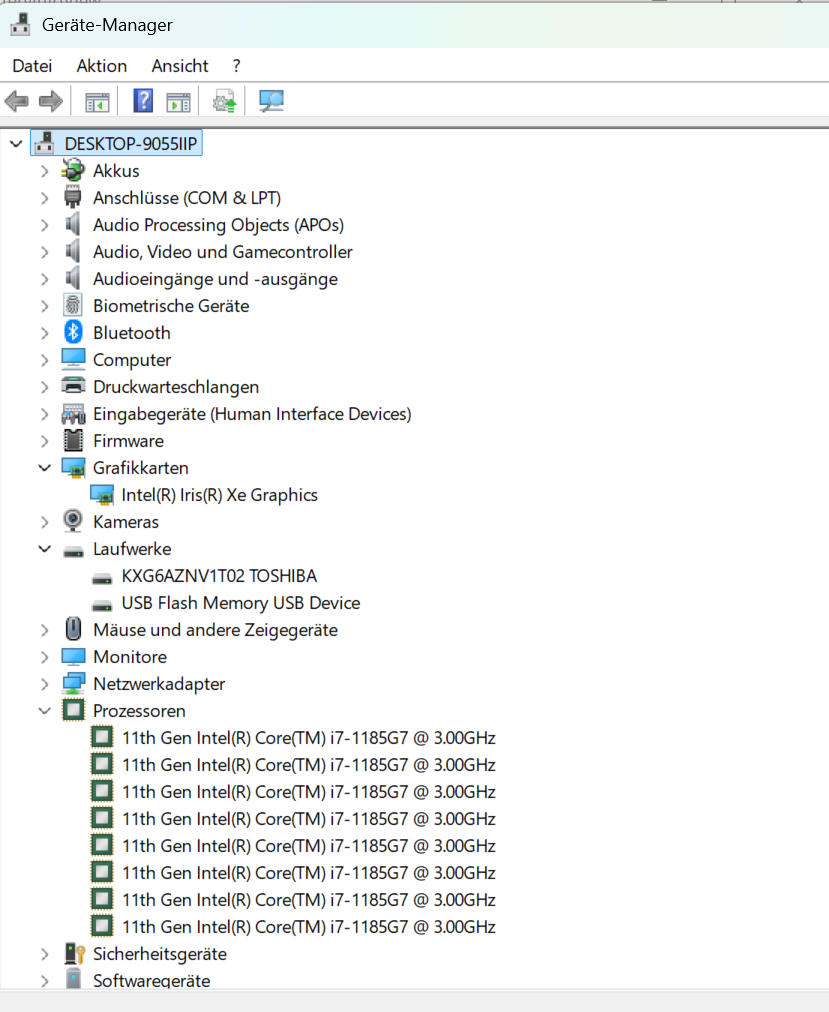Click the update driver toolbar icon

225,101
